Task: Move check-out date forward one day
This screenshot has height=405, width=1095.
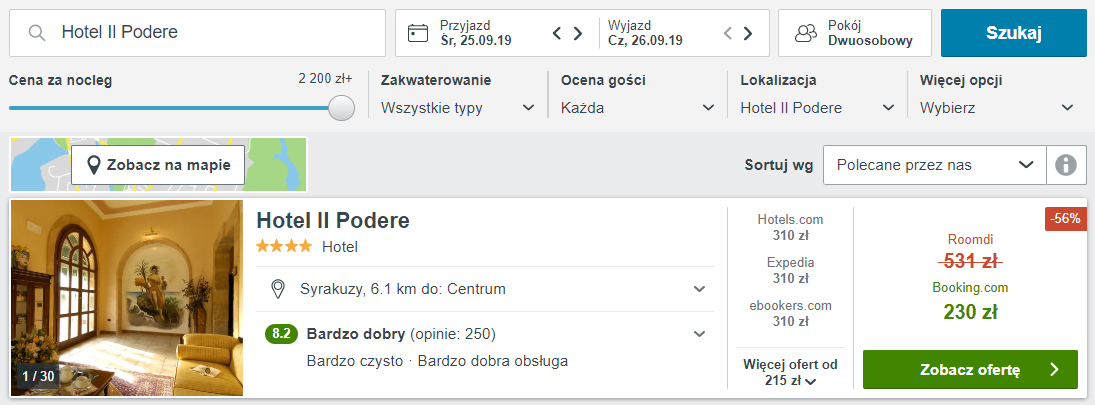Action: (748, 33)
